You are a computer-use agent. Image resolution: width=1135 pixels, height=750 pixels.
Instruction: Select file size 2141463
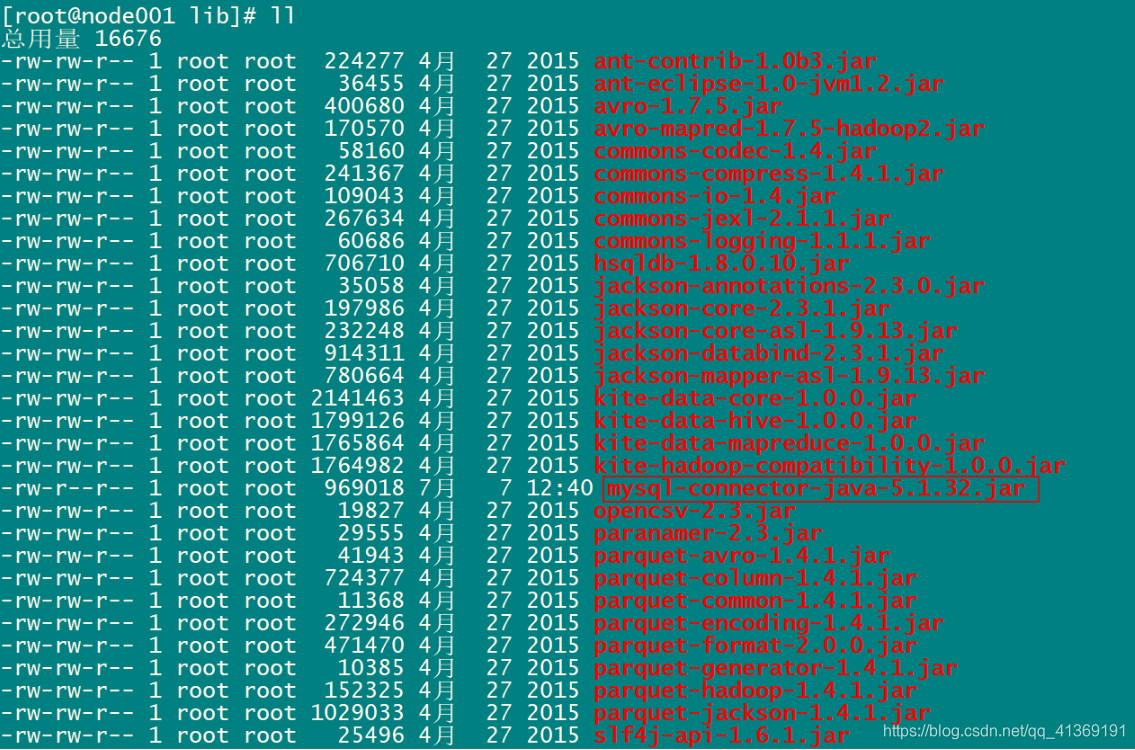coord(358,398)
